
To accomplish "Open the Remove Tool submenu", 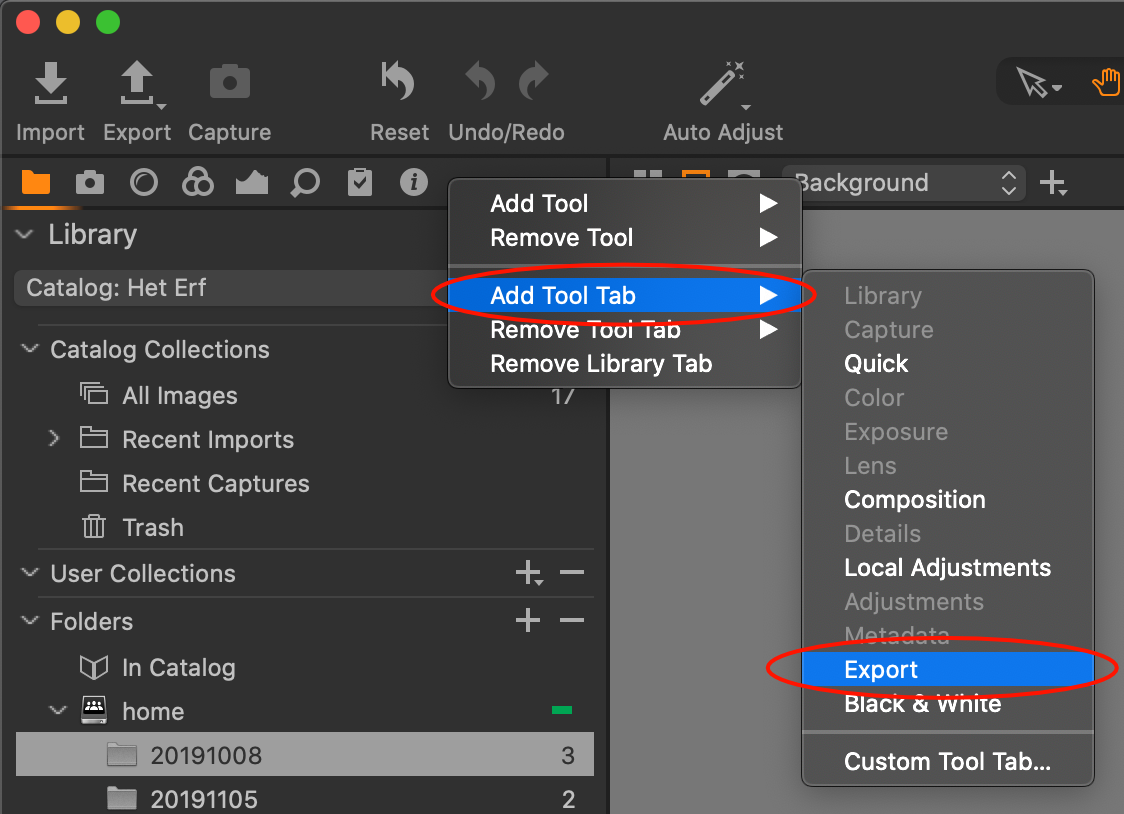I will click(x=624, y=237).
